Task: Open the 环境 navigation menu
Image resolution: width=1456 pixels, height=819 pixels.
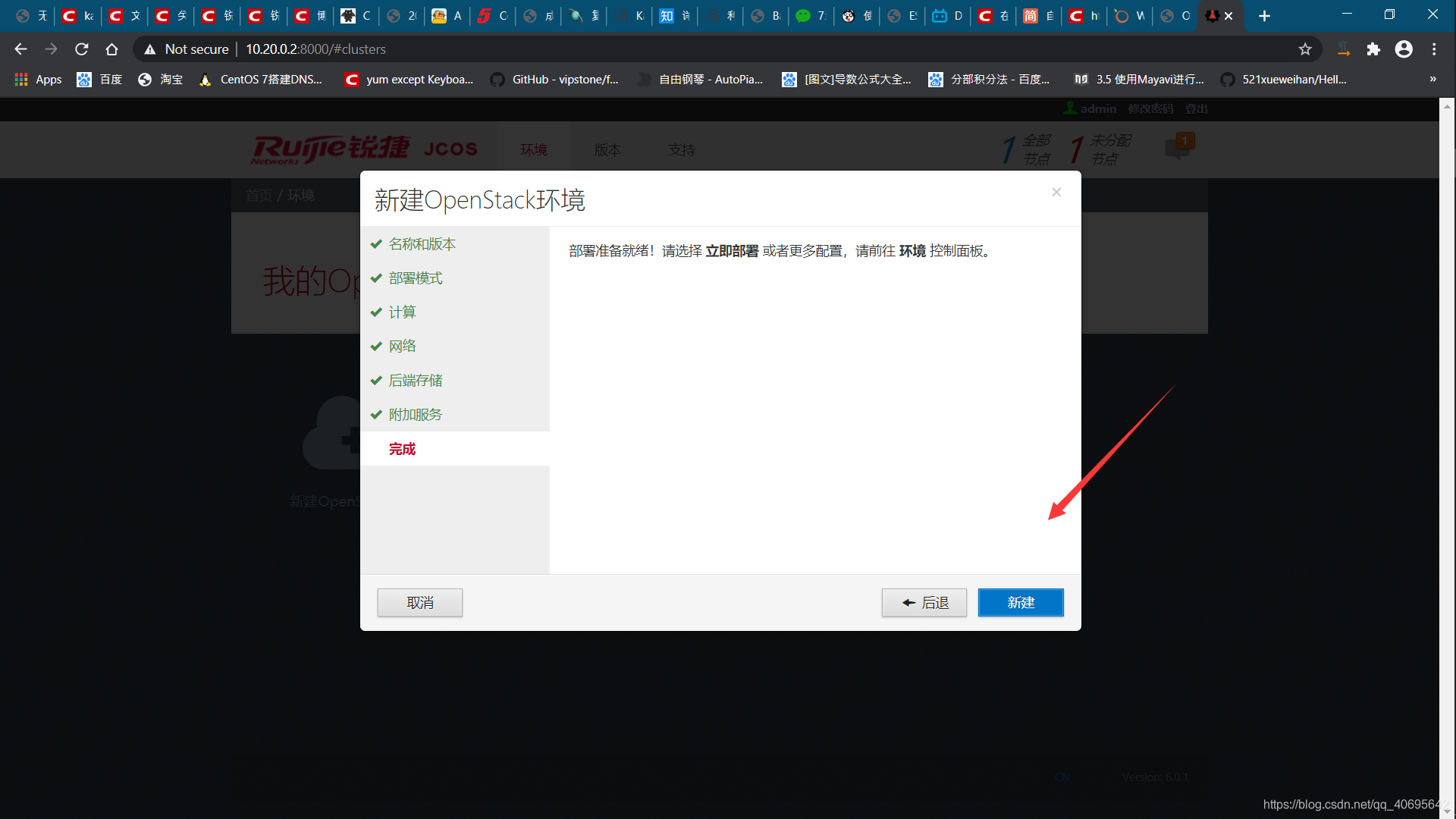Action: (534, 150)
